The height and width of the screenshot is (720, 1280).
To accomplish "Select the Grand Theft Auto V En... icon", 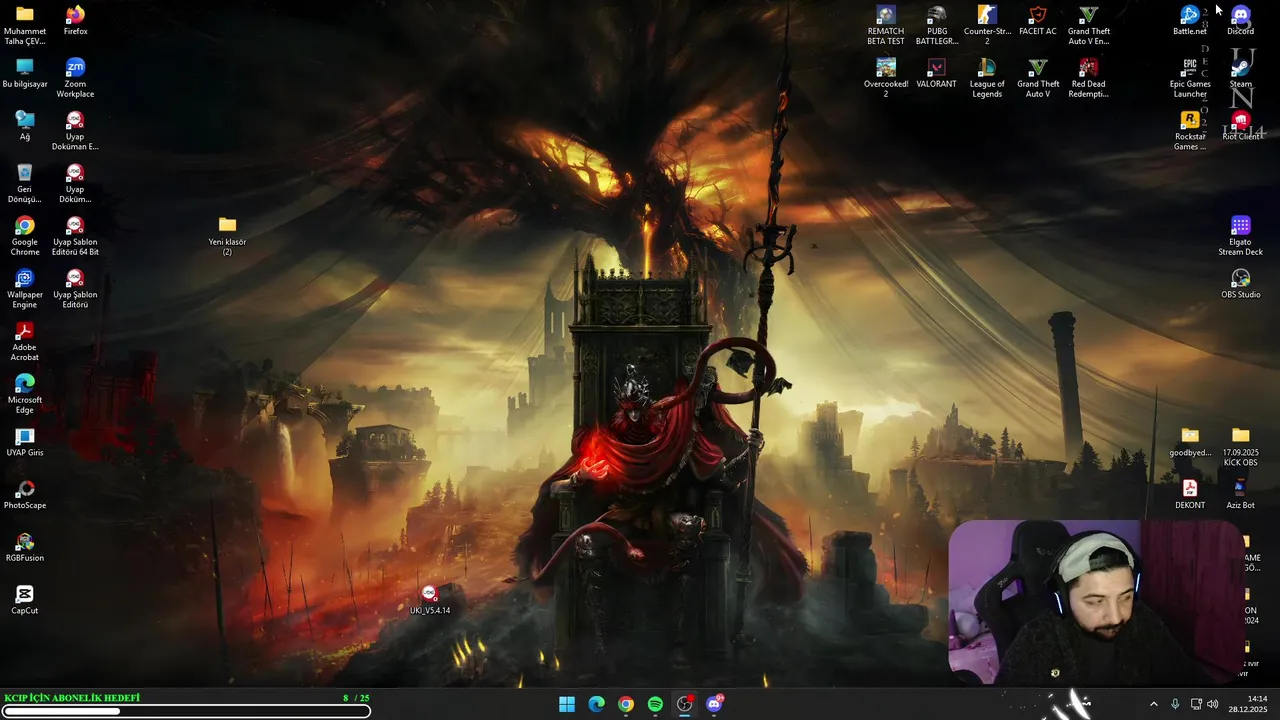I will [1088, 26].
